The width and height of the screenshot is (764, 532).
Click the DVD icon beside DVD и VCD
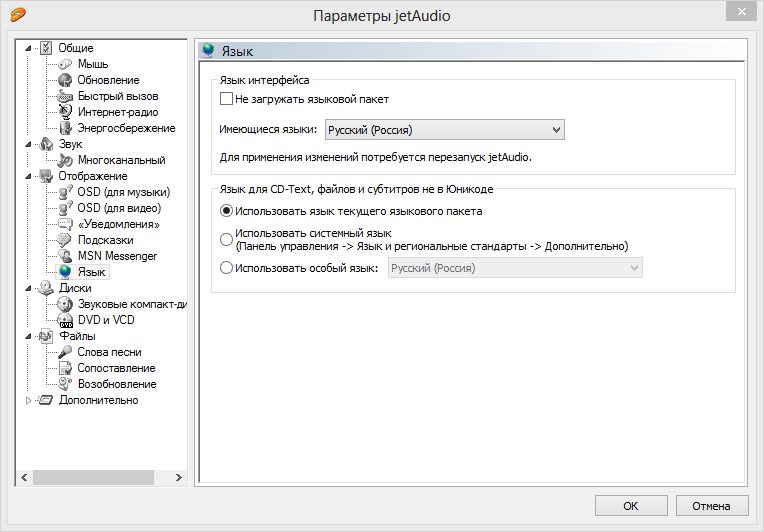65,320
